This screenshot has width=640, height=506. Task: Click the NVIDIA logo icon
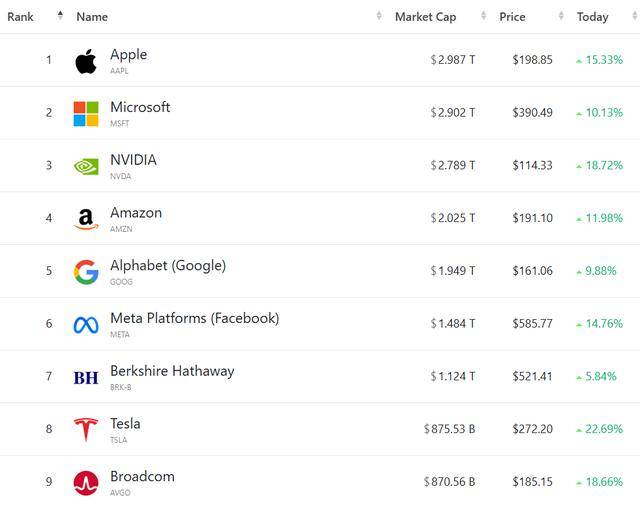point(86,166)
